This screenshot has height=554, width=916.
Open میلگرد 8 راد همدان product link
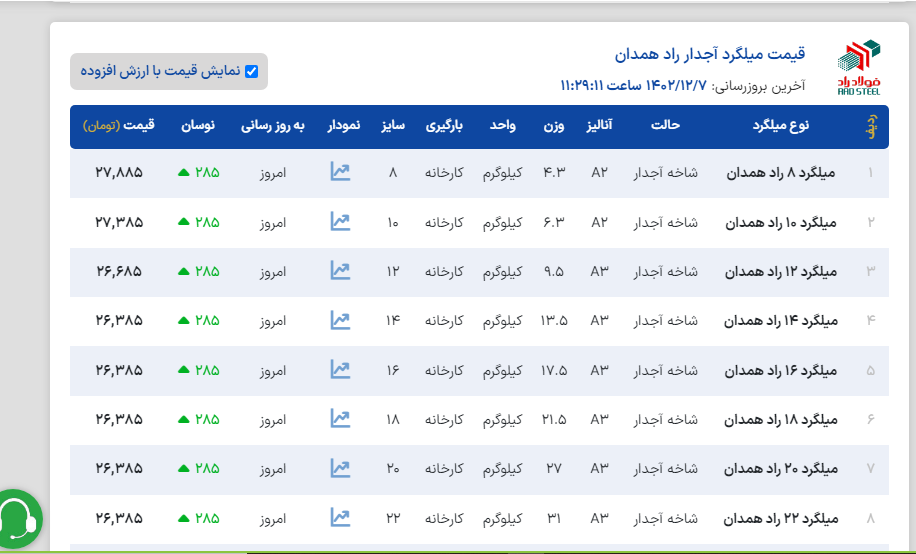[784, 172]
